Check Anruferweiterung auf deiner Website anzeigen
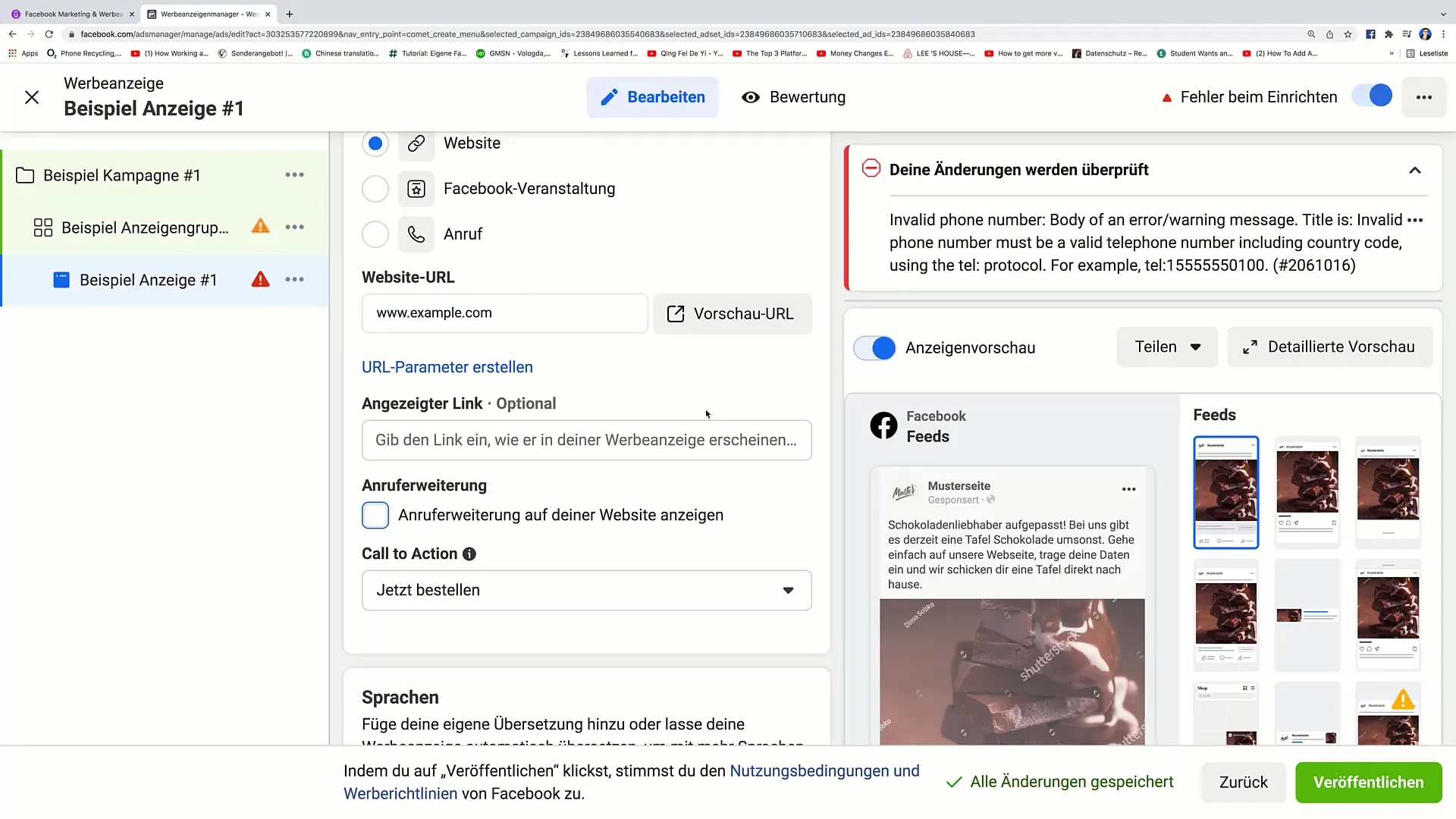 pyautogui.click(x=375, y=516)
